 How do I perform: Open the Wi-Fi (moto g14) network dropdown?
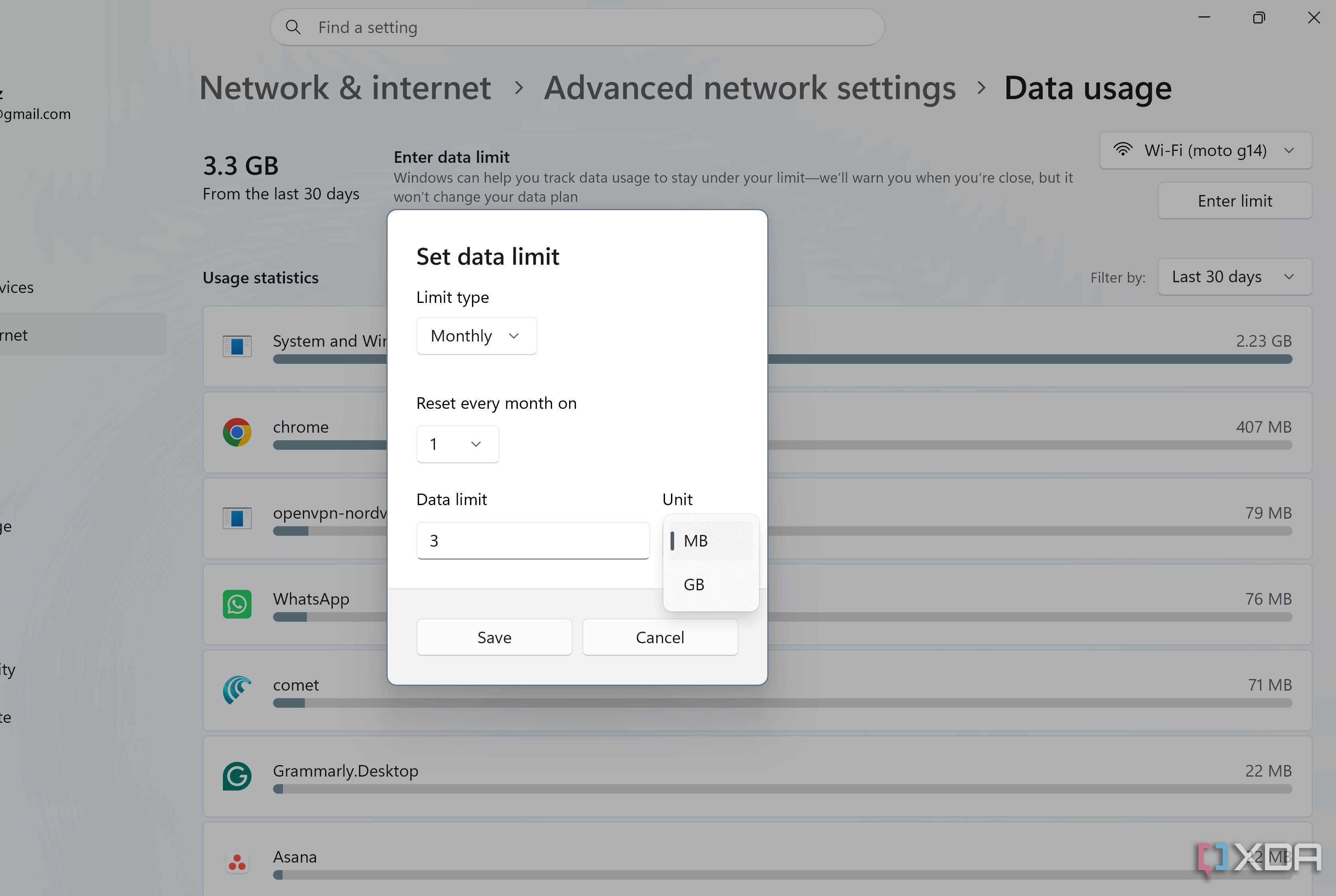[1205, 150]
